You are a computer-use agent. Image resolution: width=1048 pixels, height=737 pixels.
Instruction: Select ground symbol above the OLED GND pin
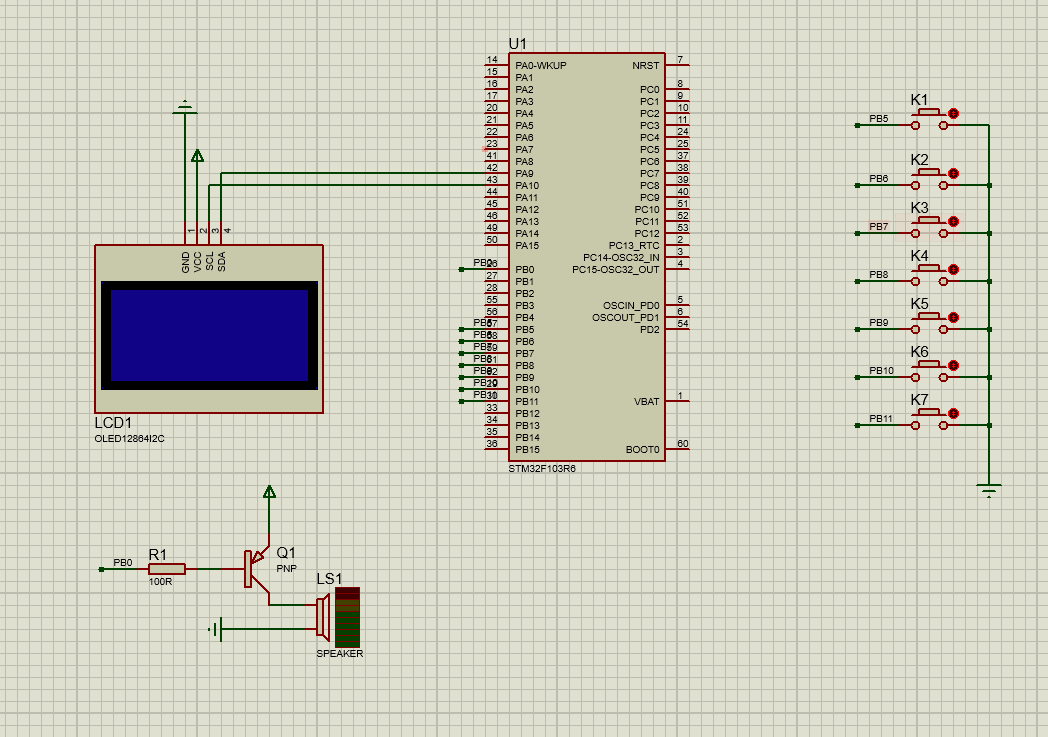coord(185,107)
